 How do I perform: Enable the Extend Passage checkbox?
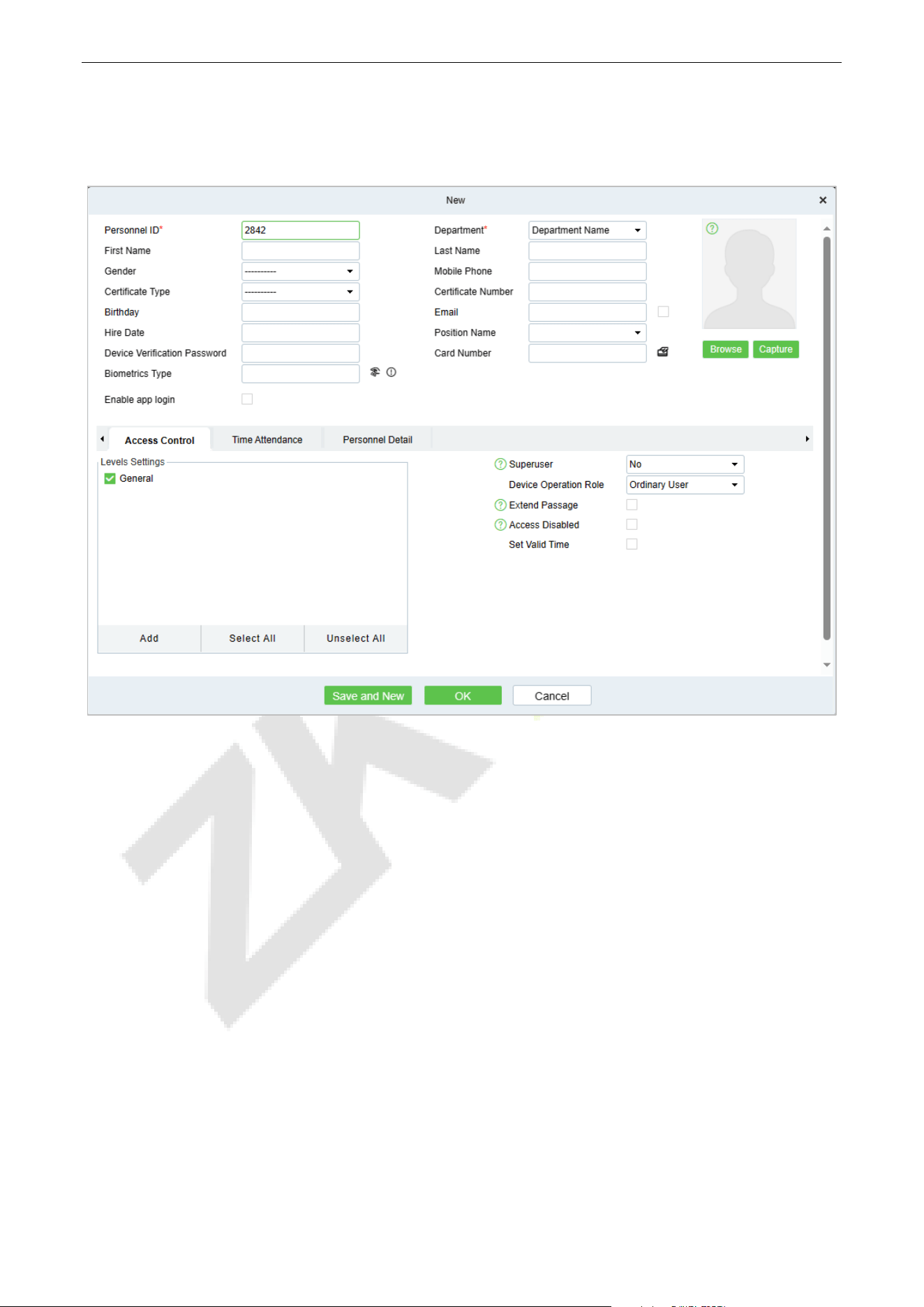(x=632, y=505)
